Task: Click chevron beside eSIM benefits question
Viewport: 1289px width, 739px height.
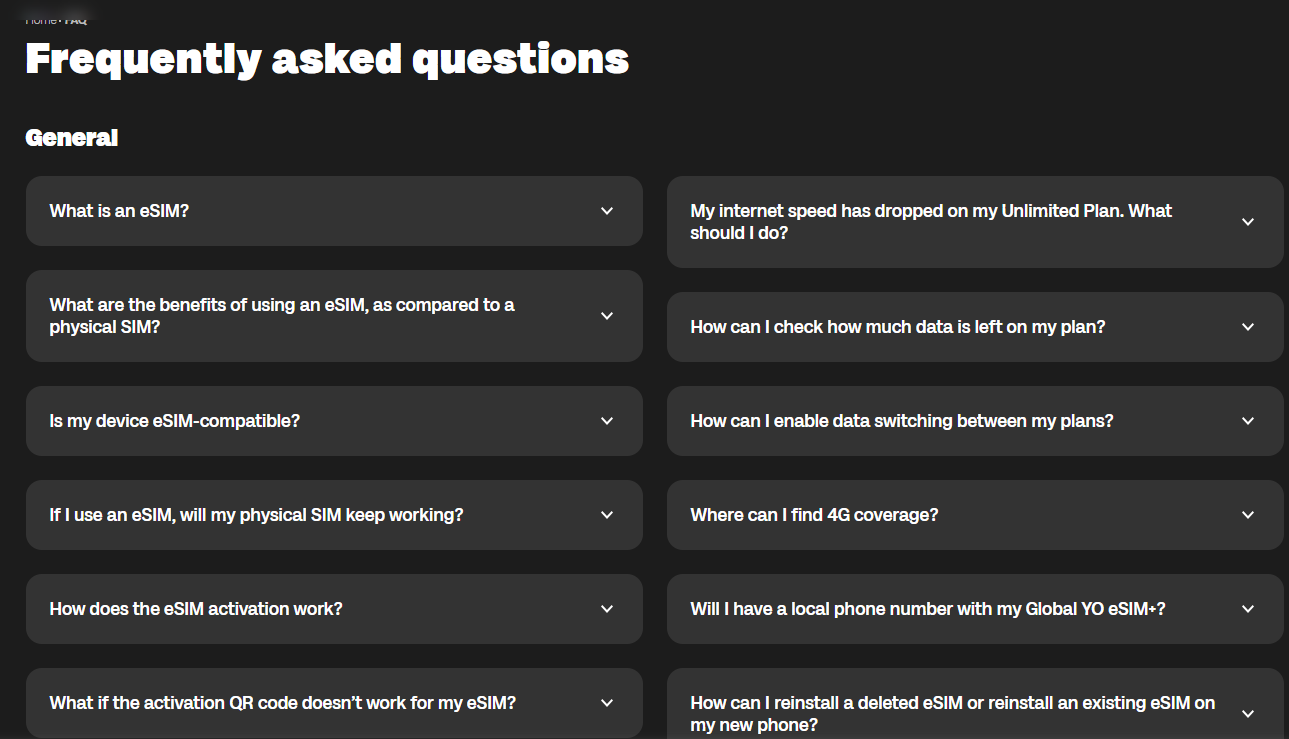Action: [607, 316]
